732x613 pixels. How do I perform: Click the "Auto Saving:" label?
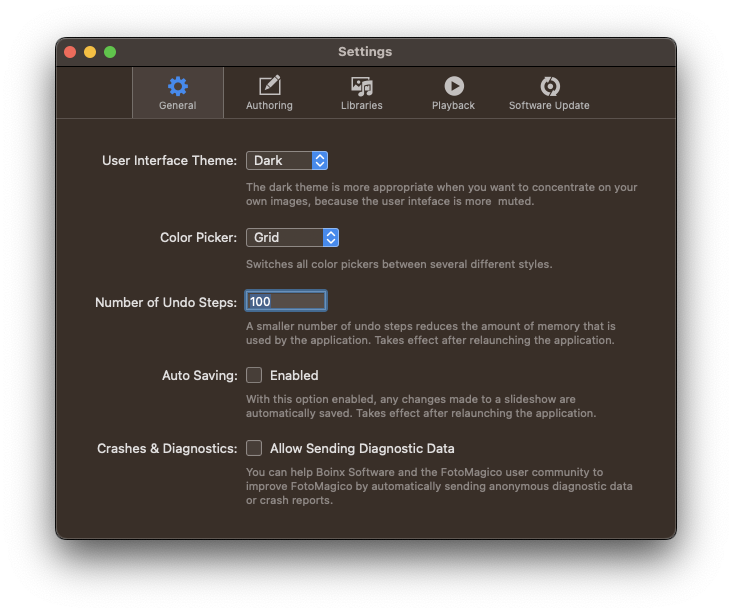pos(199,375)
